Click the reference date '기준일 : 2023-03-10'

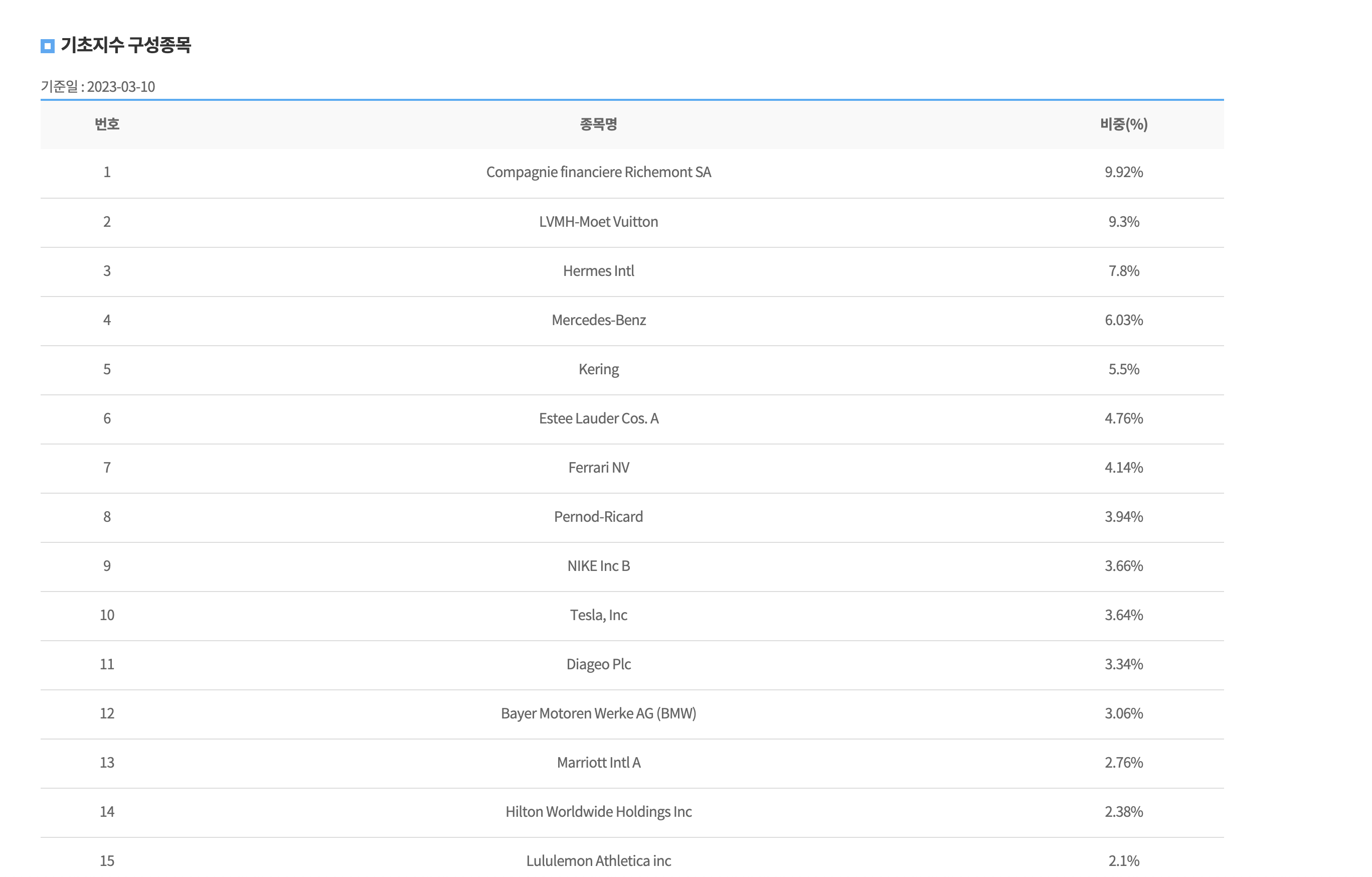click(98, 87)
